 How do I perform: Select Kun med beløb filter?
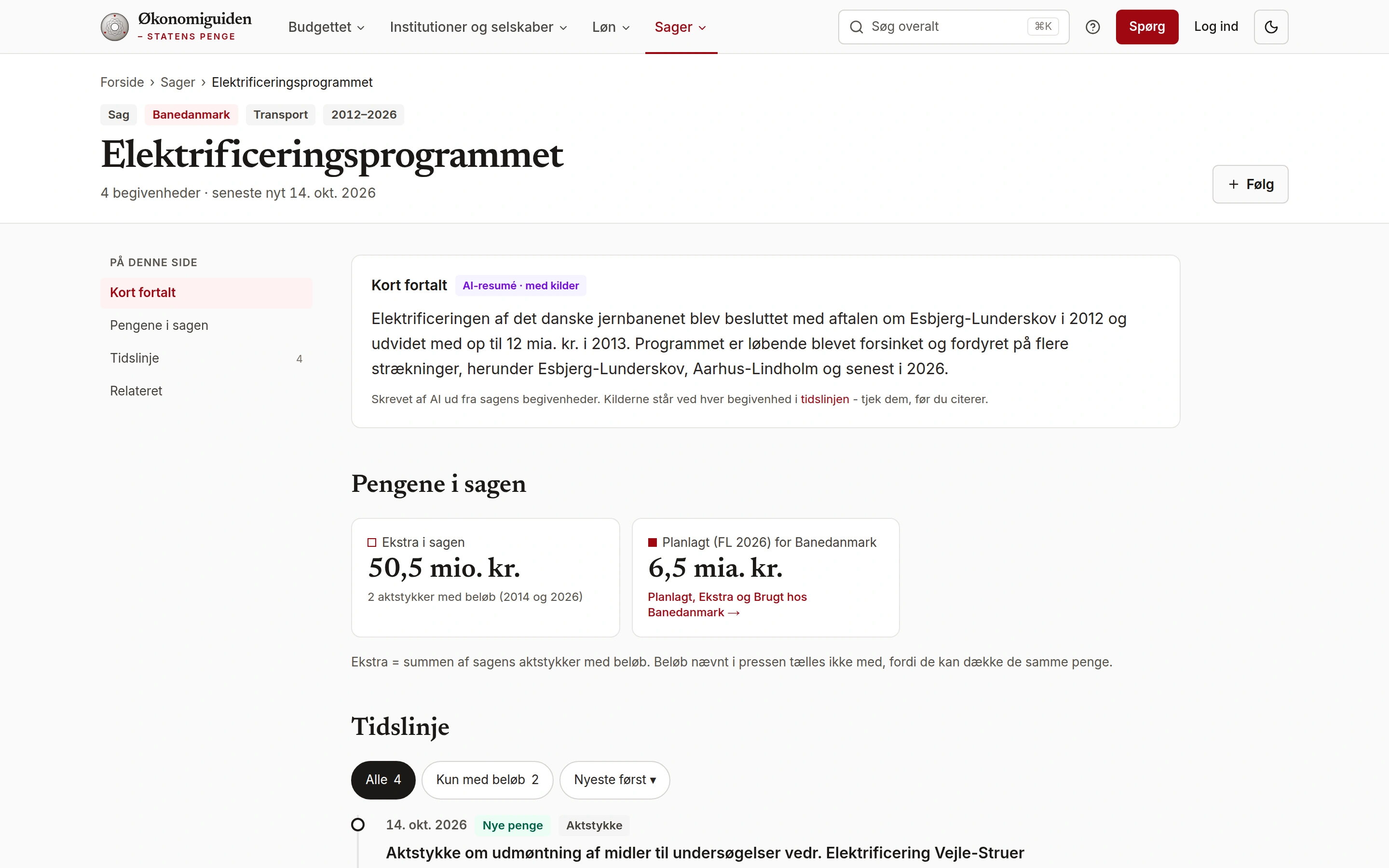[x=487, y=780]
